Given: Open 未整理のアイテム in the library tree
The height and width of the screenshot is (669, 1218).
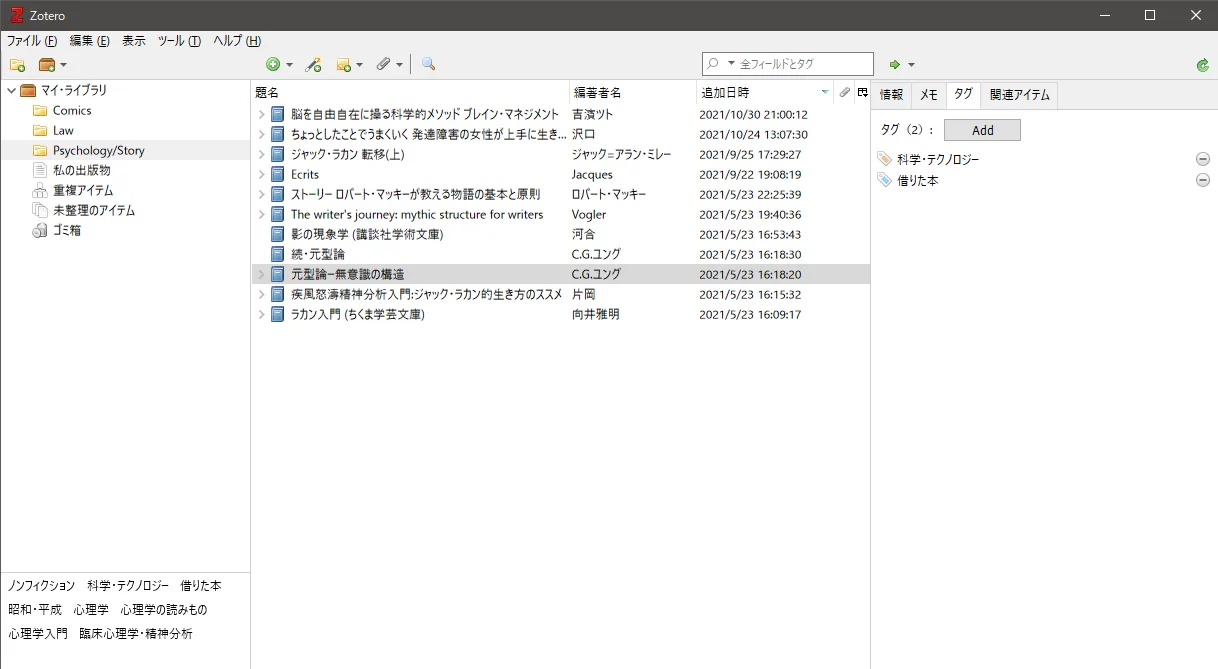Looking at the screenshot, I should pos(93,210).
